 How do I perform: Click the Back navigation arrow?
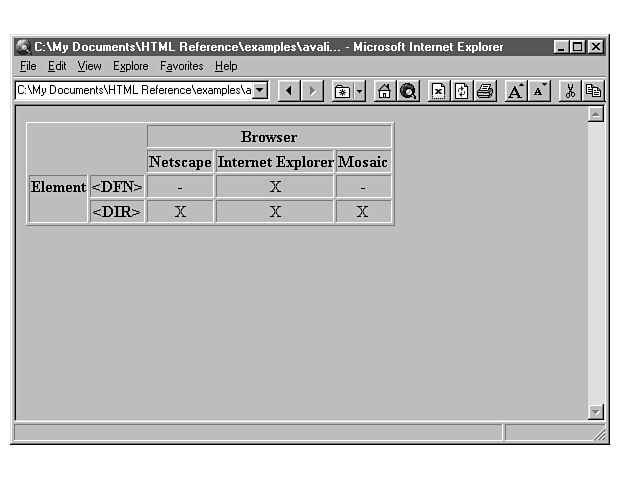[288, 91]
